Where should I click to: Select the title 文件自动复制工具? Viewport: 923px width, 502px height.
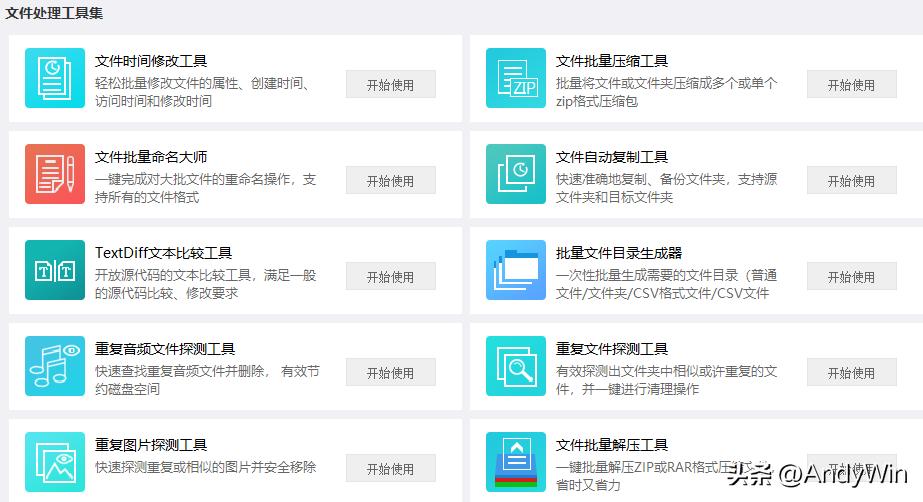pos(612,157)
